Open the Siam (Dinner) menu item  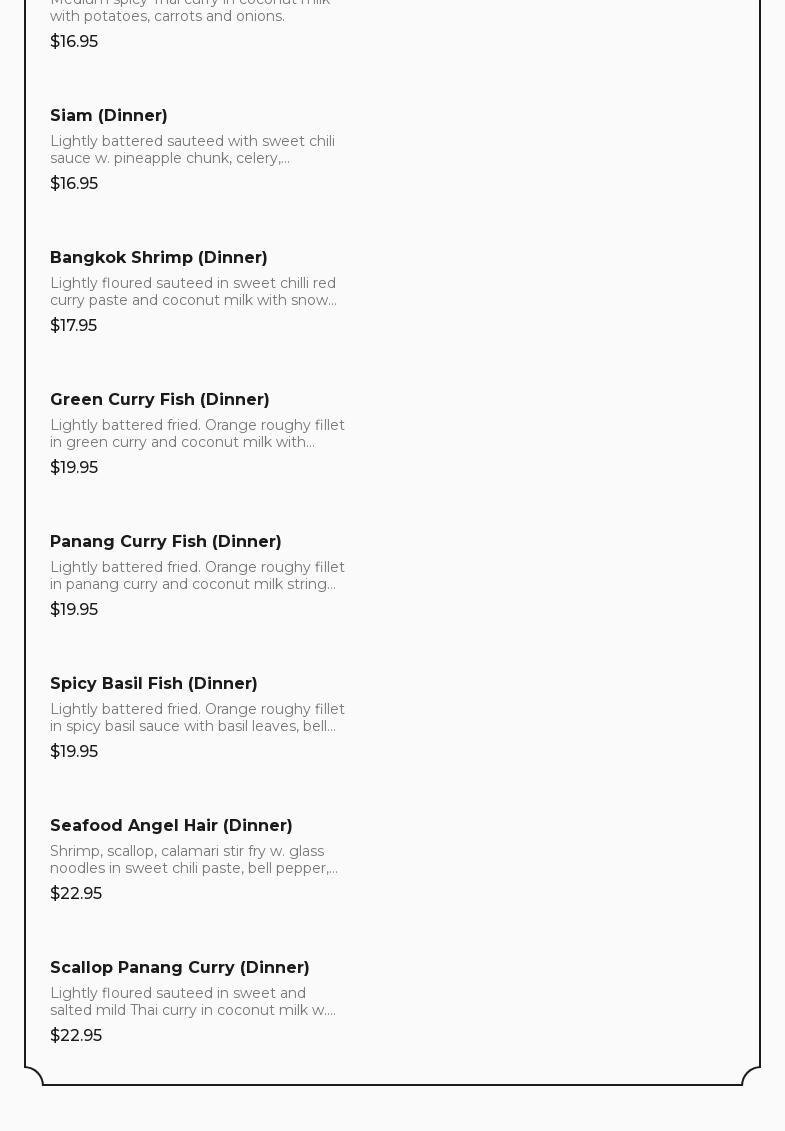coord(109,116)
